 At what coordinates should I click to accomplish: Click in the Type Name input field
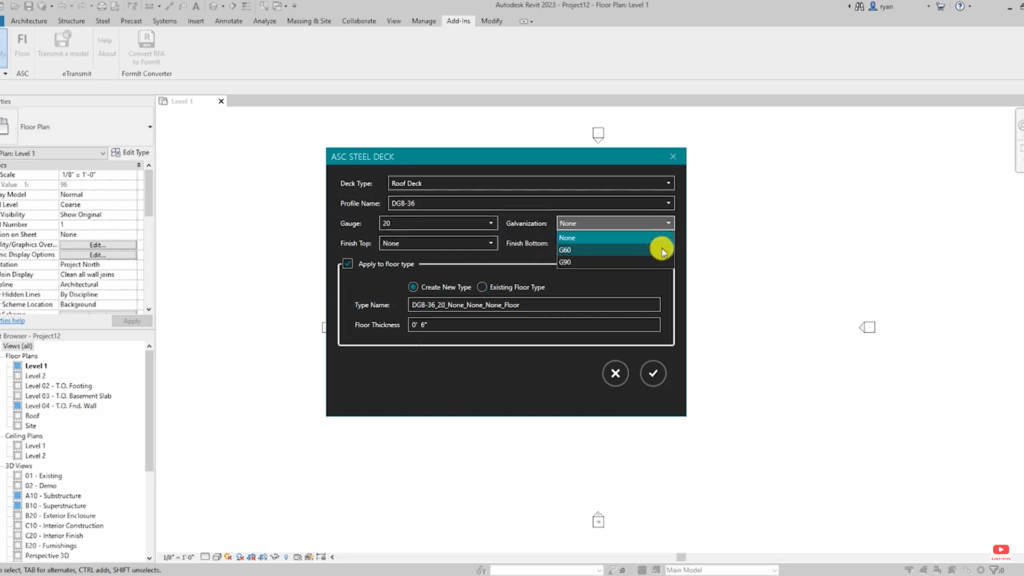[534, 304]
